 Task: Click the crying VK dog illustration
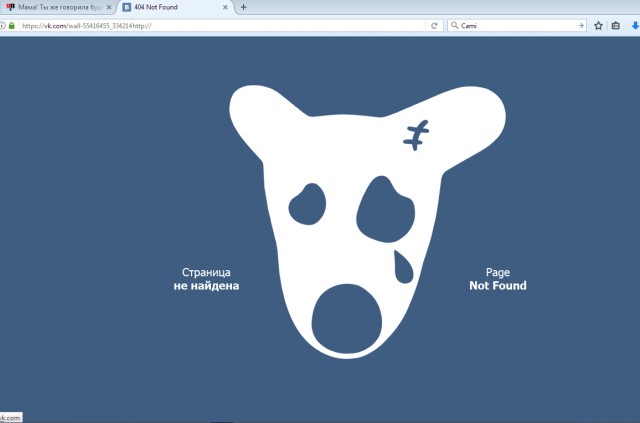point(367,222)
